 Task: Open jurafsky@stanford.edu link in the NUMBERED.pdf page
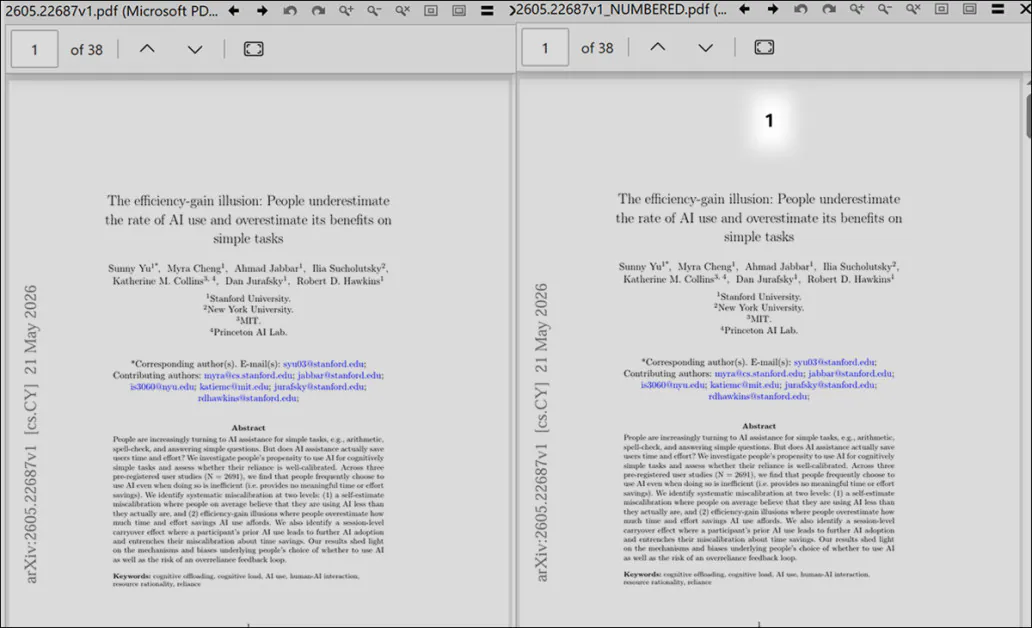click(830, 384)
